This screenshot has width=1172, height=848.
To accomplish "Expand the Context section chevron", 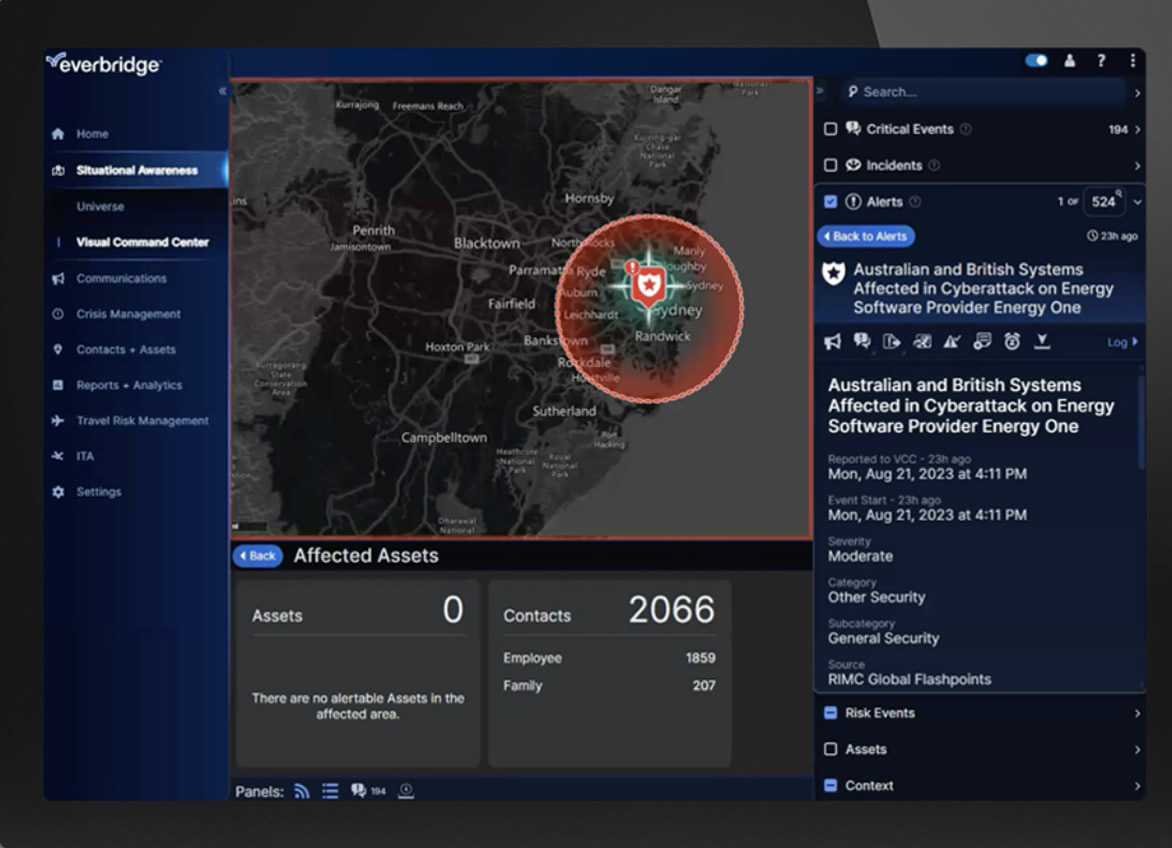I will click(x=1137, y=786).
